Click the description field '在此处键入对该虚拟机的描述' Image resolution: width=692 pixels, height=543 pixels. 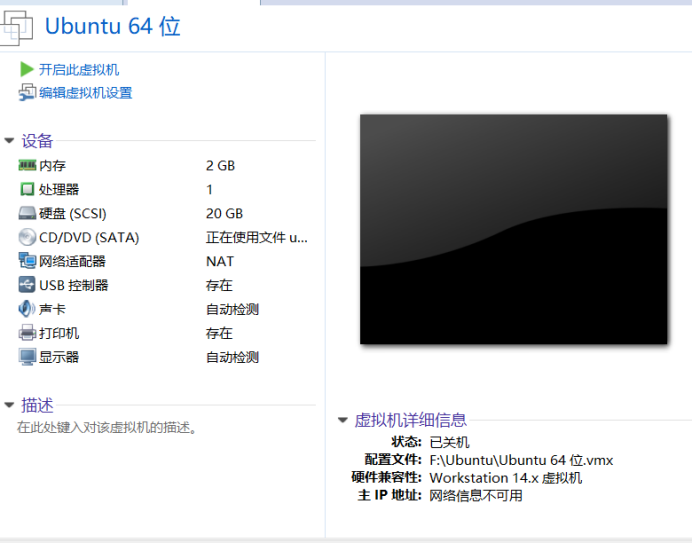tap(107, 427)
